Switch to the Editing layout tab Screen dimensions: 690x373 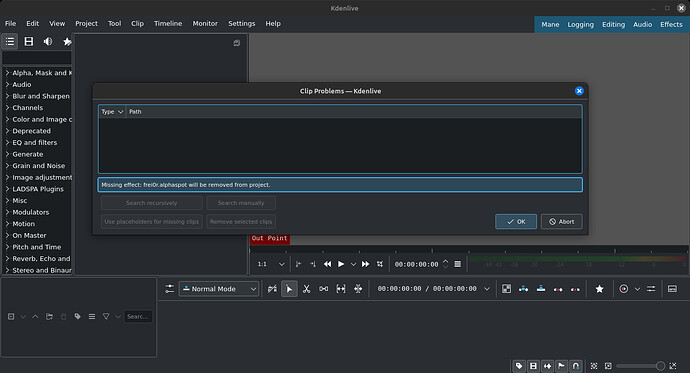(x=613, y=25)
